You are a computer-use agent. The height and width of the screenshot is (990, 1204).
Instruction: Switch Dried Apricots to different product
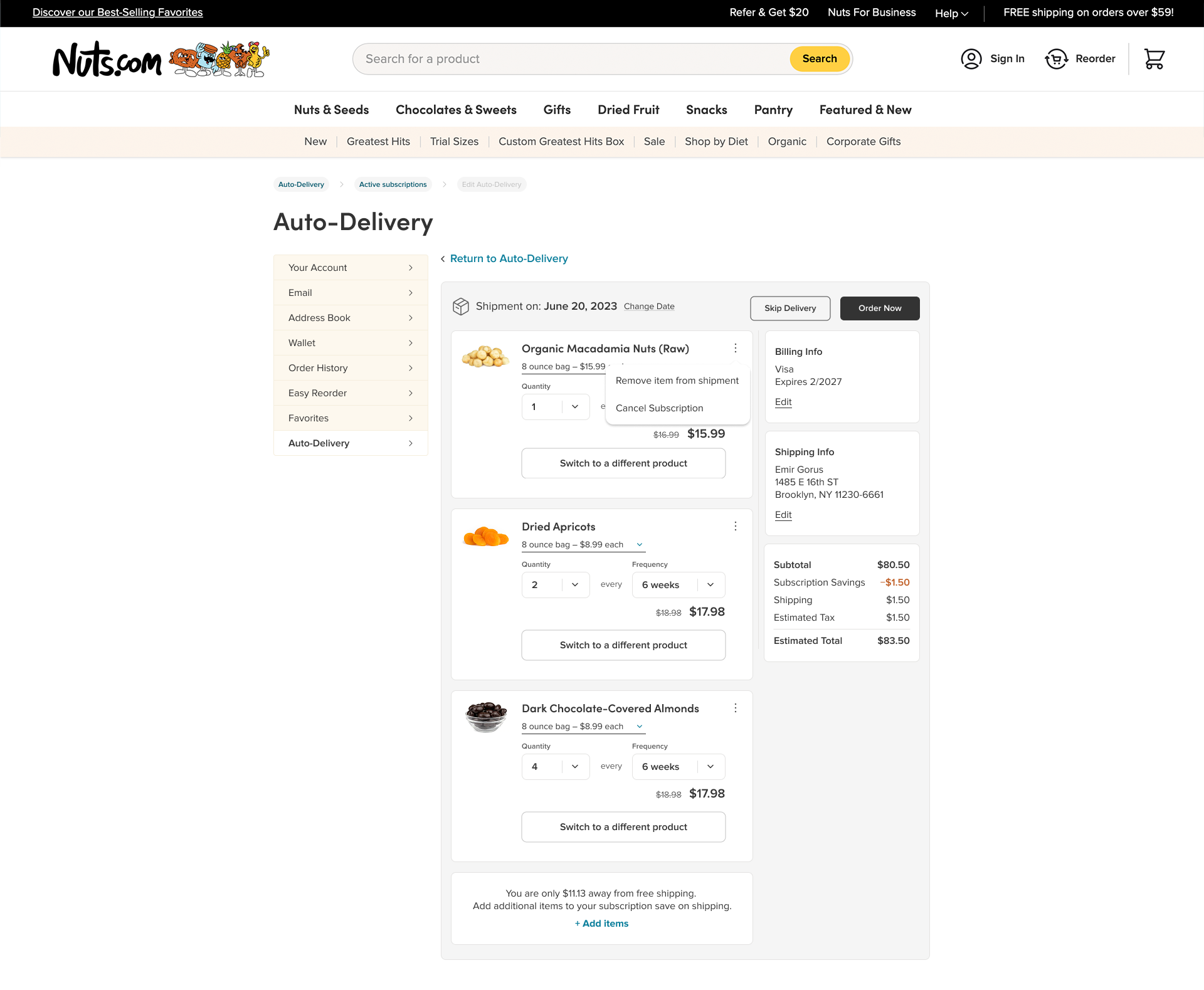pyautogui.click(x=623, y=645)
